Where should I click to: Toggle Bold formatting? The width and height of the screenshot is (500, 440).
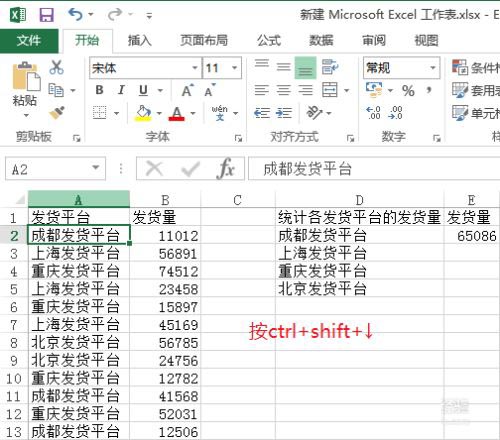click(99, 90)
